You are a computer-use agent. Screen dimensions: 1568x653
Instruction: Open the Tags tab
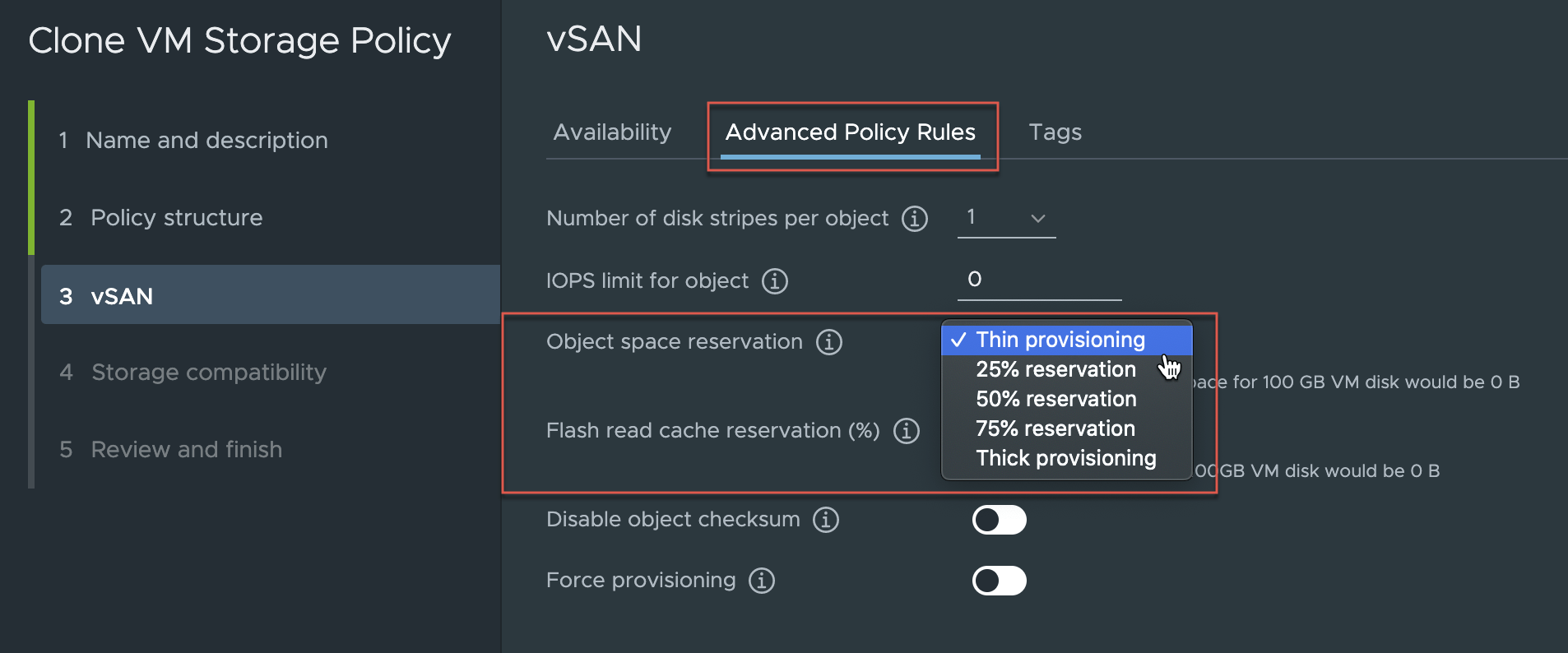point(1055,132)
